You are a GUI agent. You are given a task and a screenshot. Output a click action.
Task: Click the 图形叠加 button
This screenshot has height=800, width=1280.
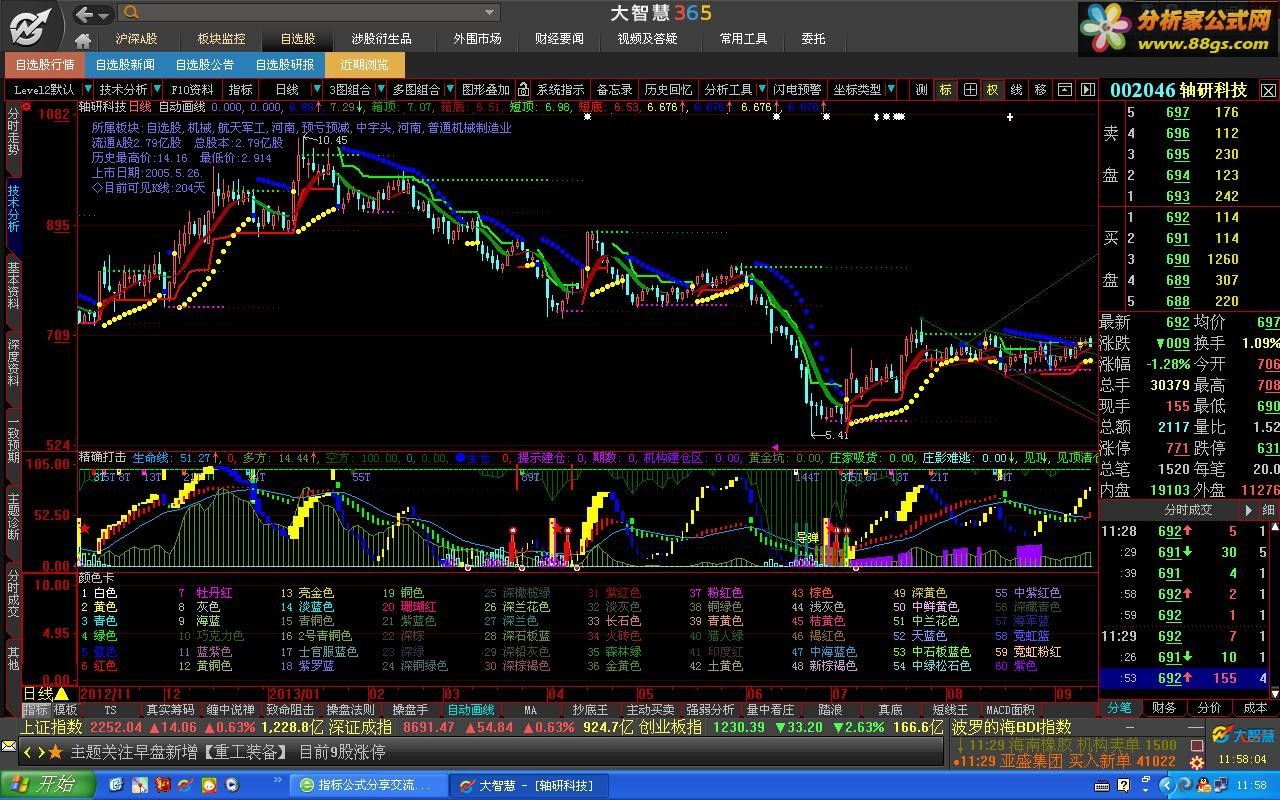486,89
